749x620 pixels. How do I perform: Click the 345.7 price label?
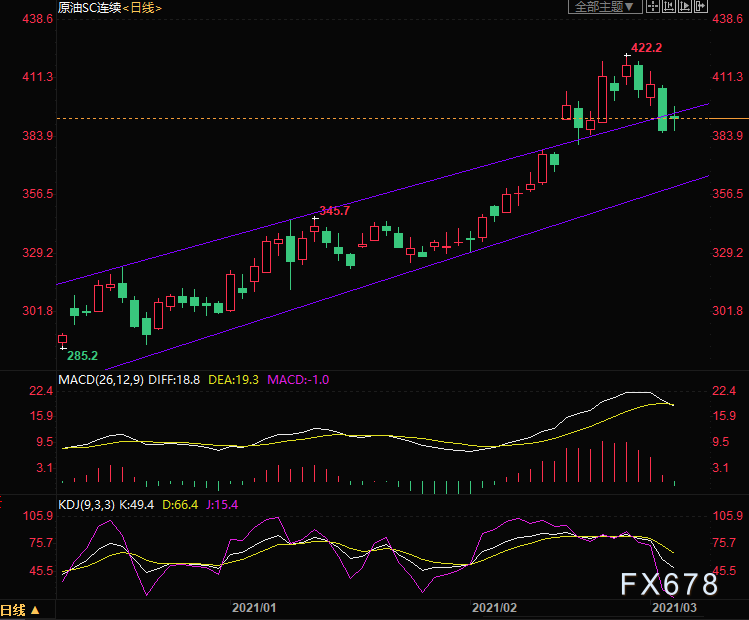tap(334, 211)
